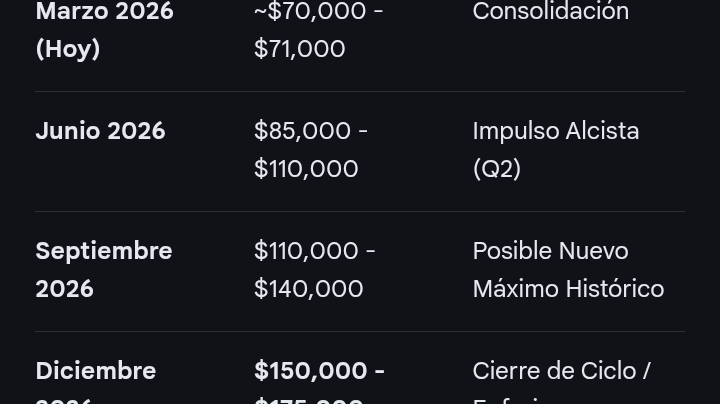Click the $140,000 value
Image resolution: width=720 pixels, height=404 pixels.
tap(309, 289)
